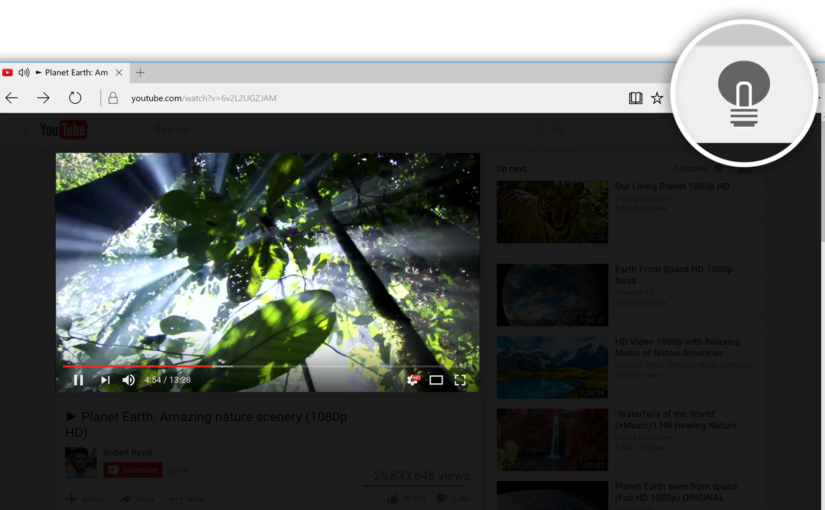The width and height of the screenshot is (825, 510).
Task: Click the Turn Off the Lights lamp icon
Action: 743,93
